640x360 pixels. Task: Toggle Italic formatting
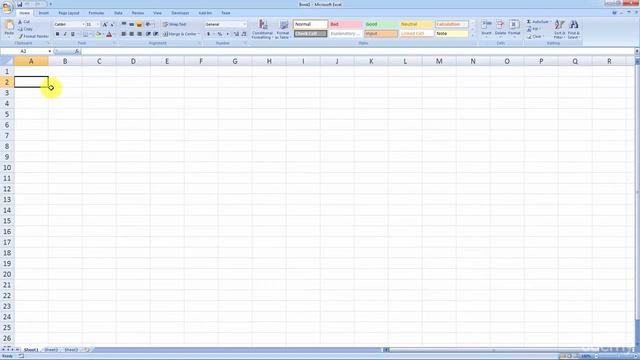(65, 34)
